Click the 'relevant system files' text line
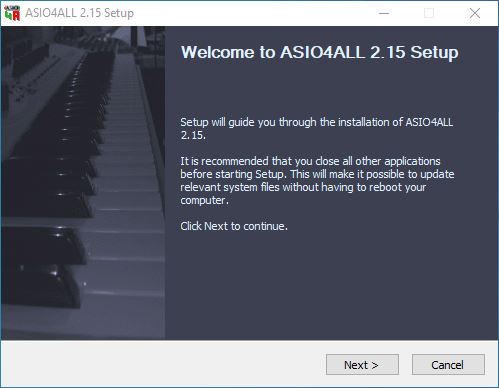Screen dimensions: 499x388 (x=303, y=187)
